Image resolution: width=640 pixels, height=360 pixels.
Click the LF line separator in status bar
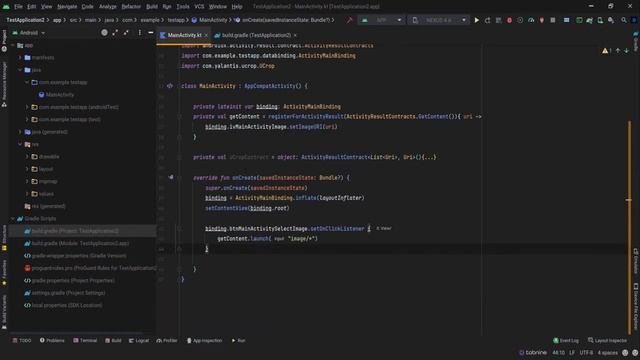click(572, 353)
